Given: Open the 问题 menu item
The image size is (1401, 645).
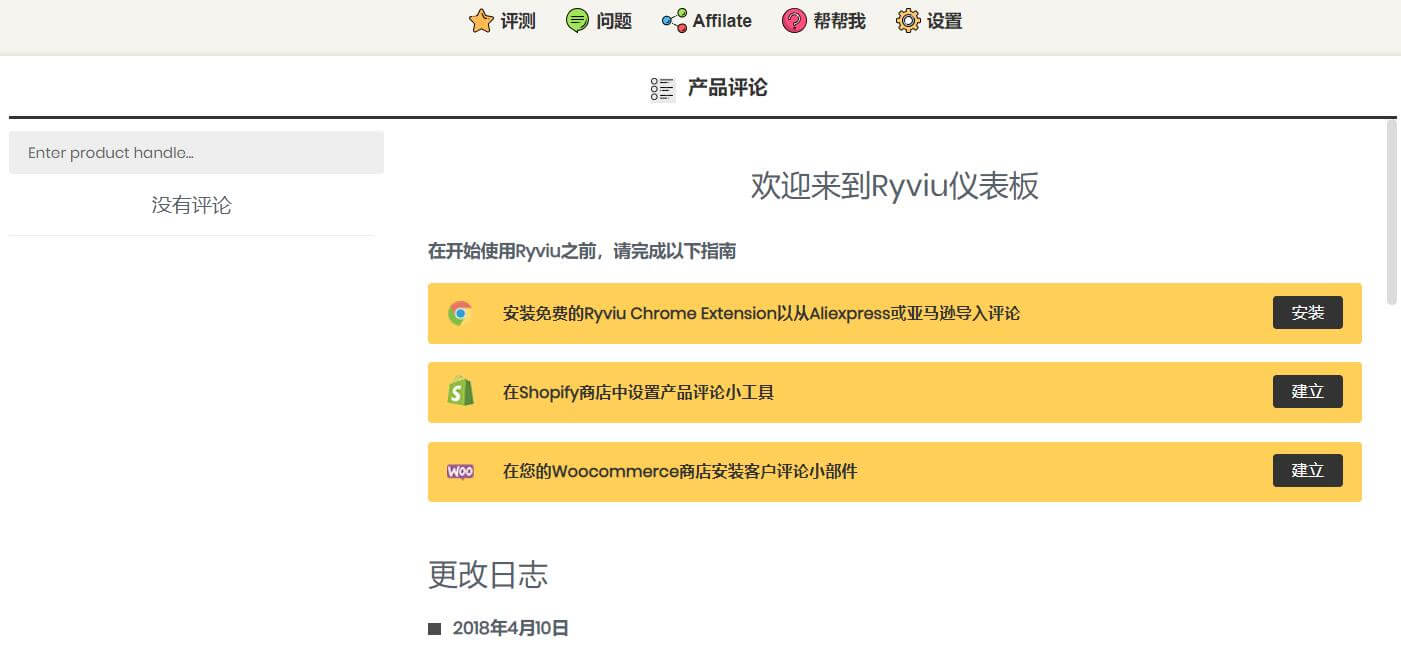Looking at the screenshot, I should tap(614, 21).
